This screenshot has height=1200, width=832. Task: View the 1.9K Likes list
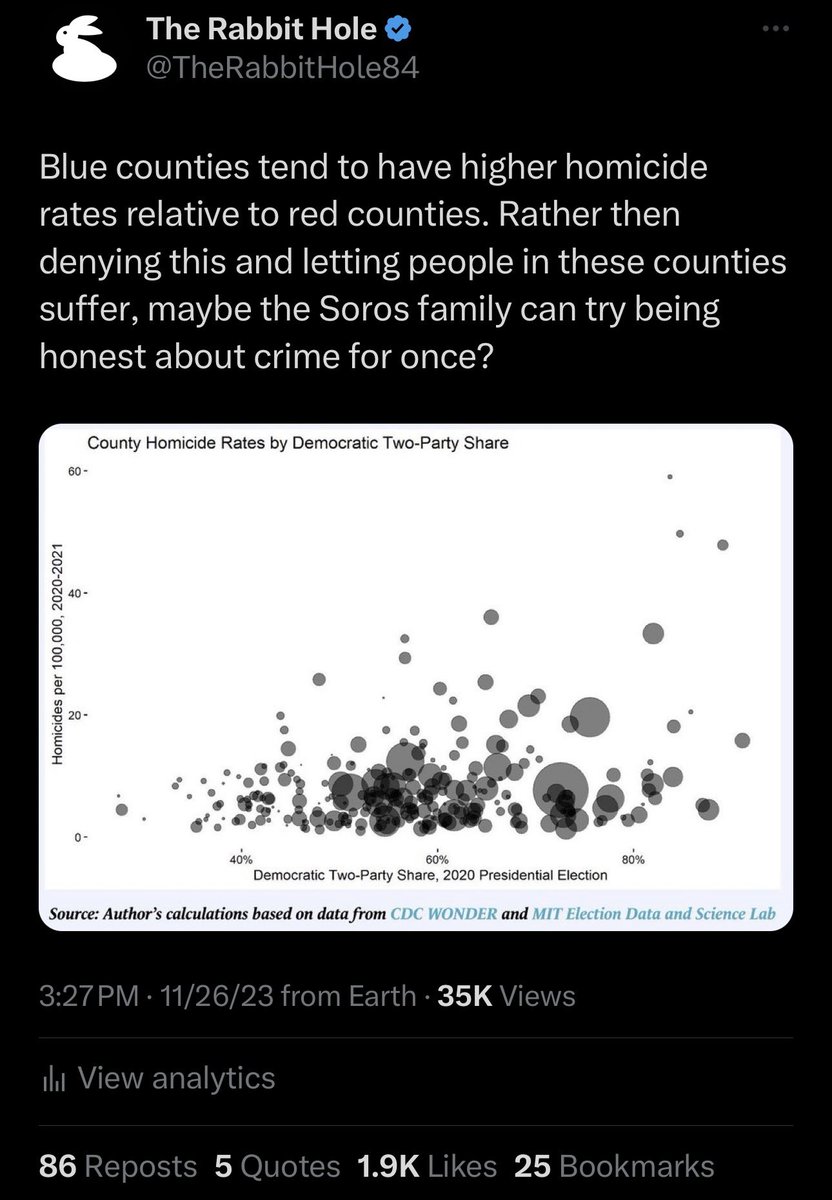pyautogui.click(x=426, y=1166)
